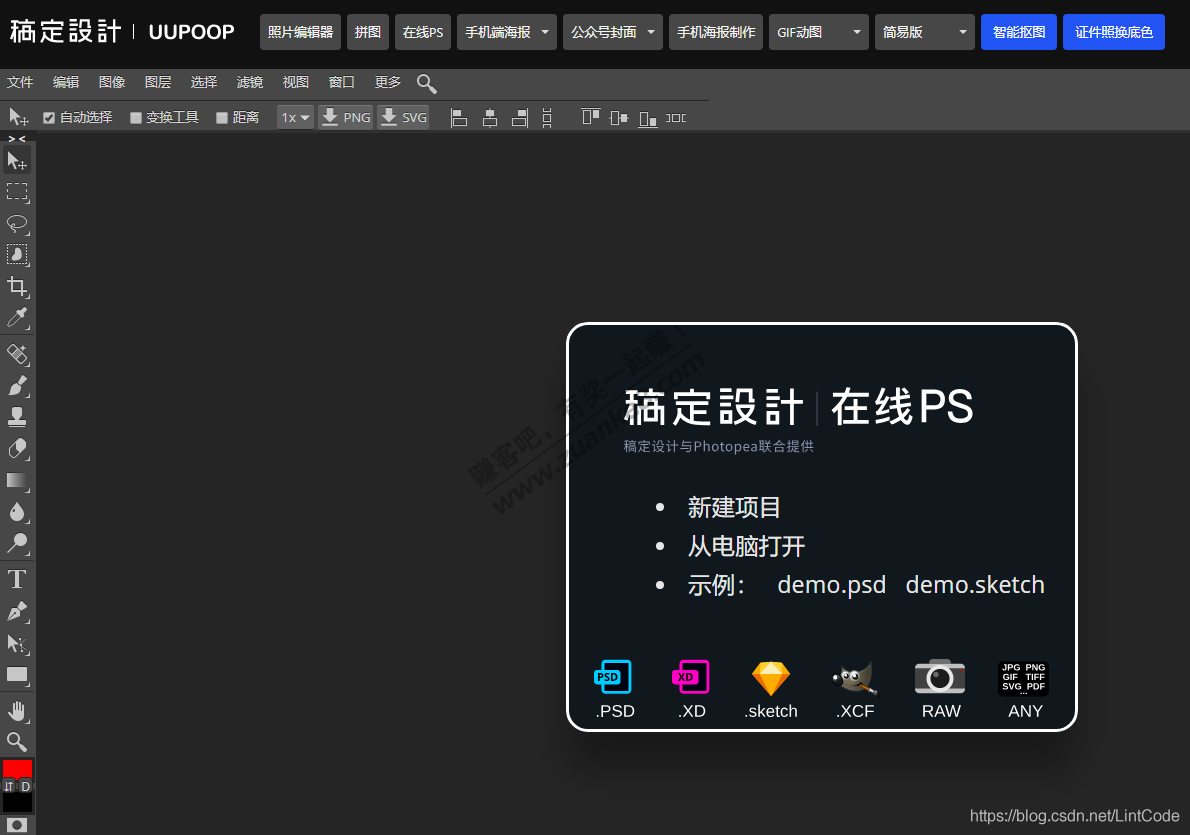
Task: Open the demo.psd example link
Action: [831, 584]
